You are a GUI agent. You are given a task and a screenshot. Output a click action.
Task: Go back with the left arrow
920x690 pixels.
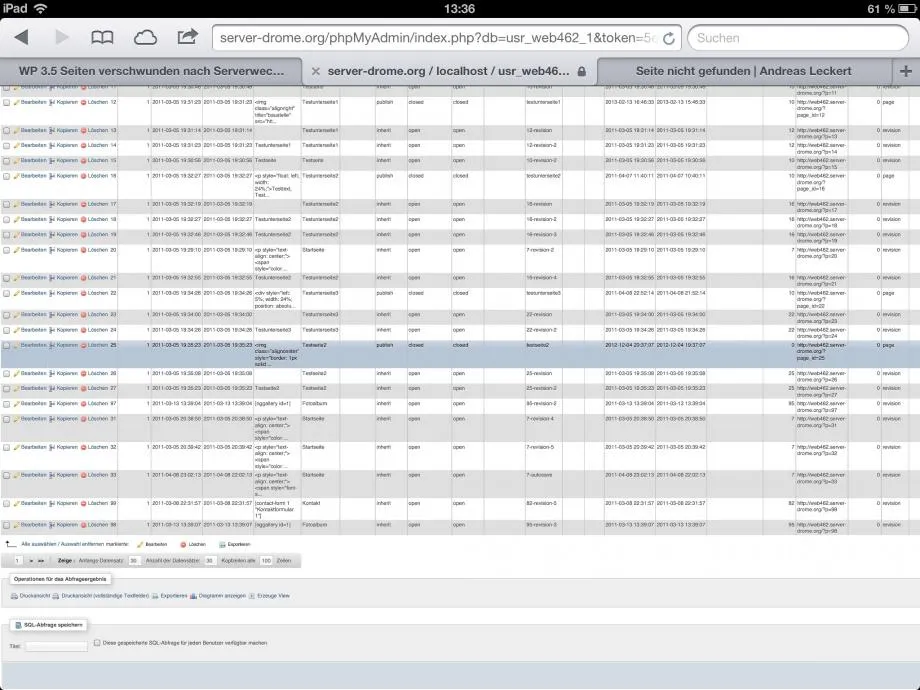tap(22, 38)
